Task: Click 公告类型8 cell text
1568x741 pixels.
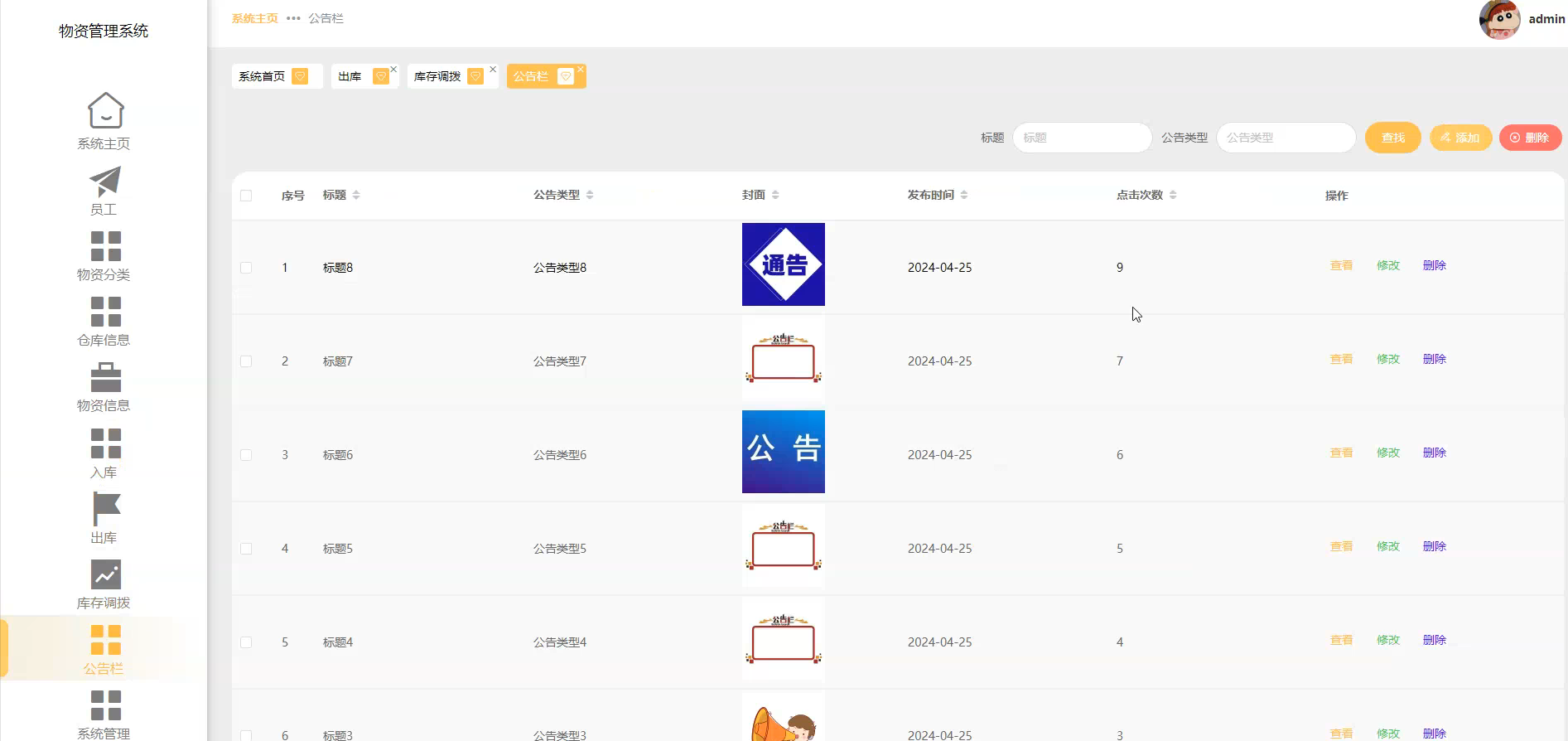Action: click(x=560, y=268)
